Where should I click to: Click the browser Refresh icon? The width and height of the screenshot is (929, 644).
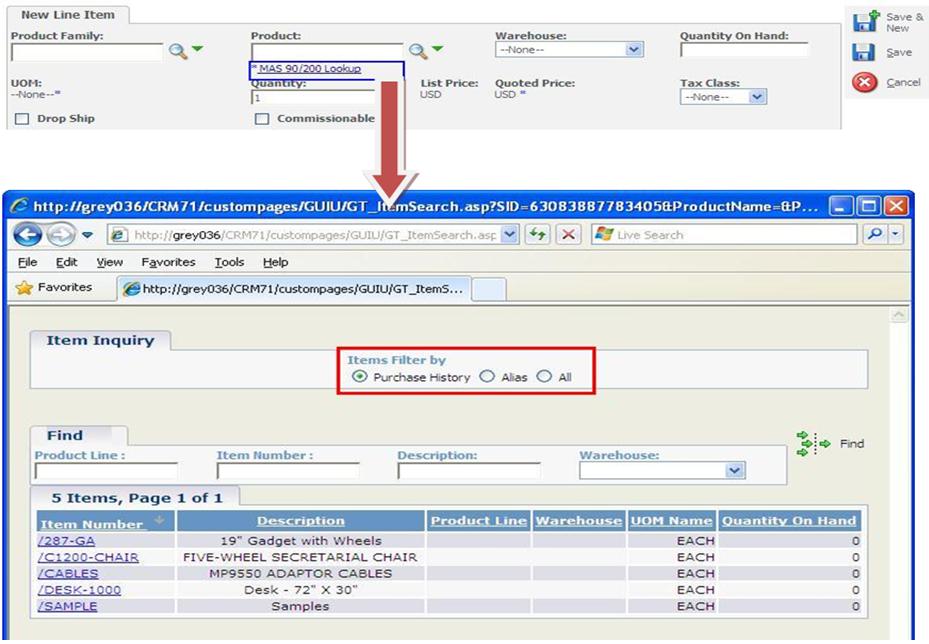coord(537,235)
